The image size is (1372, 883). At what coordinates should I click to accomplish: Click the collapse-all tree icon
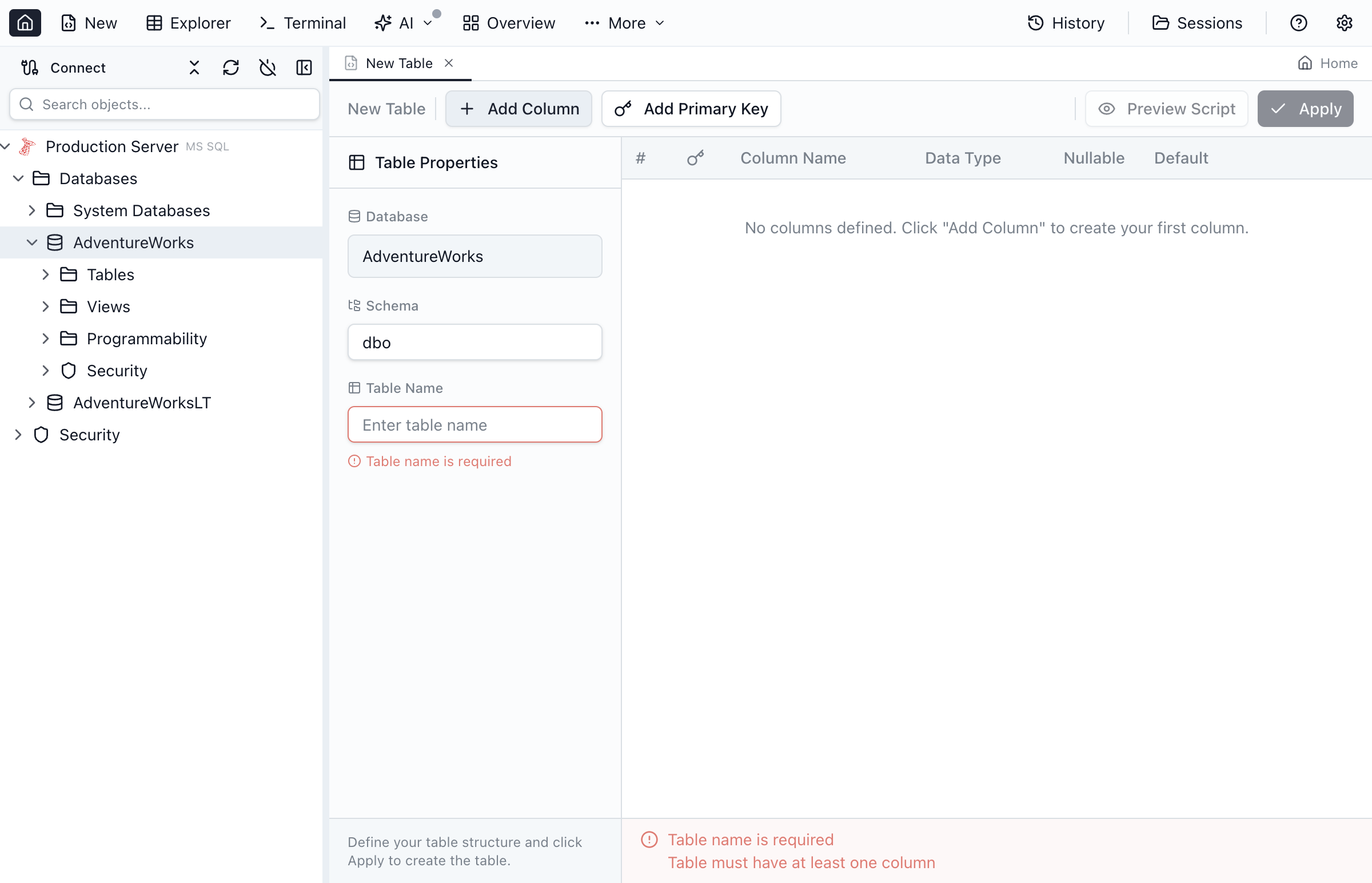tap(194, 67)
